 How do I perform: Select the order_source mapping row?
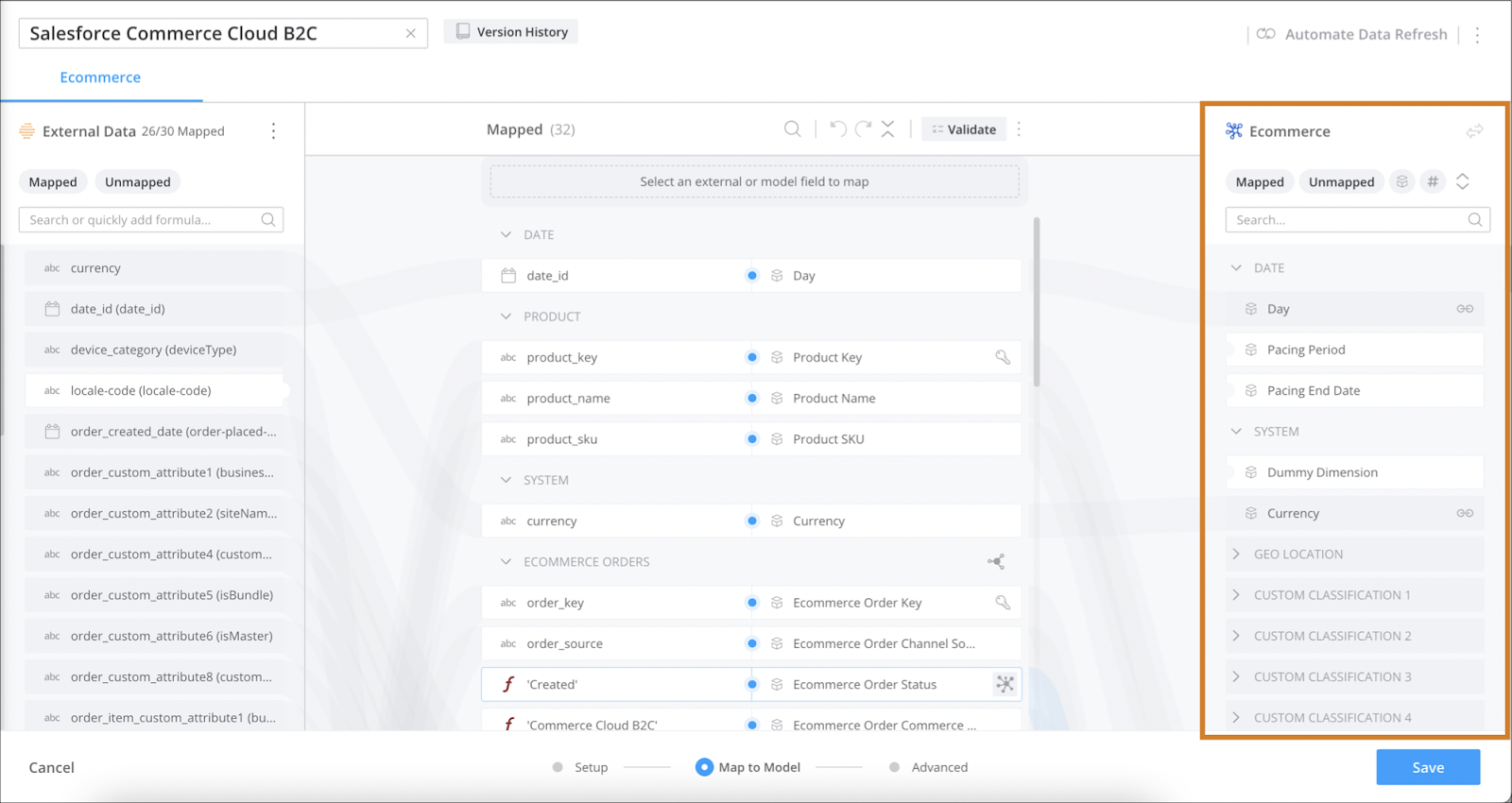(x=751, y=643)
